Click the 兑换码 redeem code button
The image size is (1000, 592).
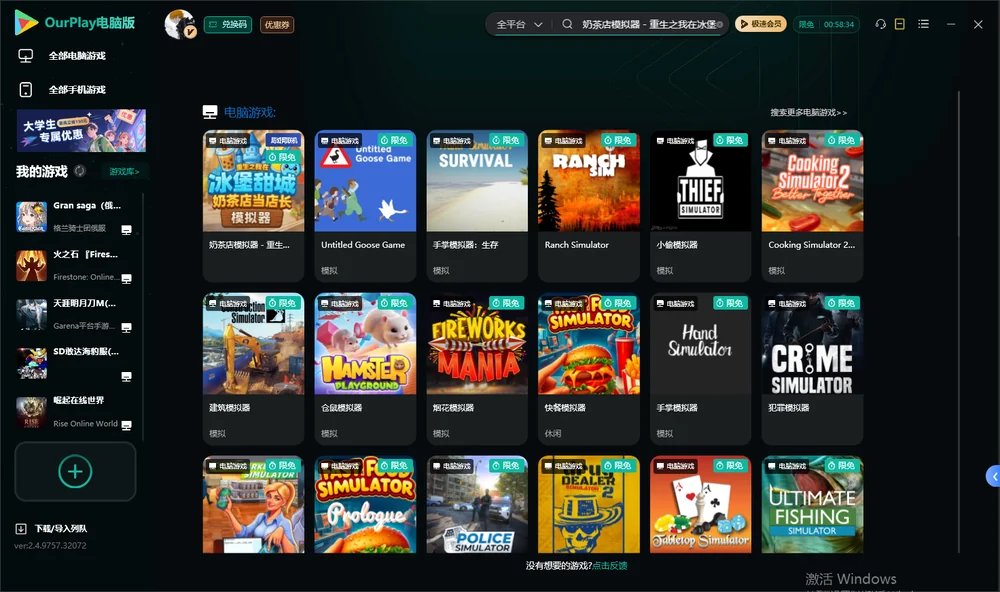[x=228, y=24]
